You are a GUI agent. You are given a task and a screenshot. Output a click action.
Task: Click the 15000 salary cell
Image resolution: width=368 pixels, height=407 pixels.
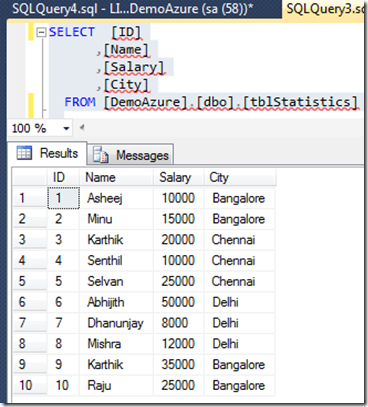coord(179,219)
